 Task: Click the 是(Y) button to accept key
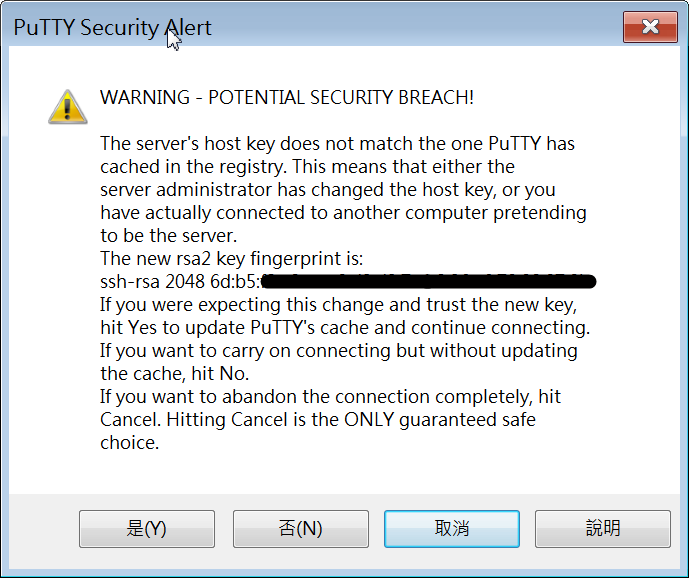pyautogui.click(x=147, y=528)
